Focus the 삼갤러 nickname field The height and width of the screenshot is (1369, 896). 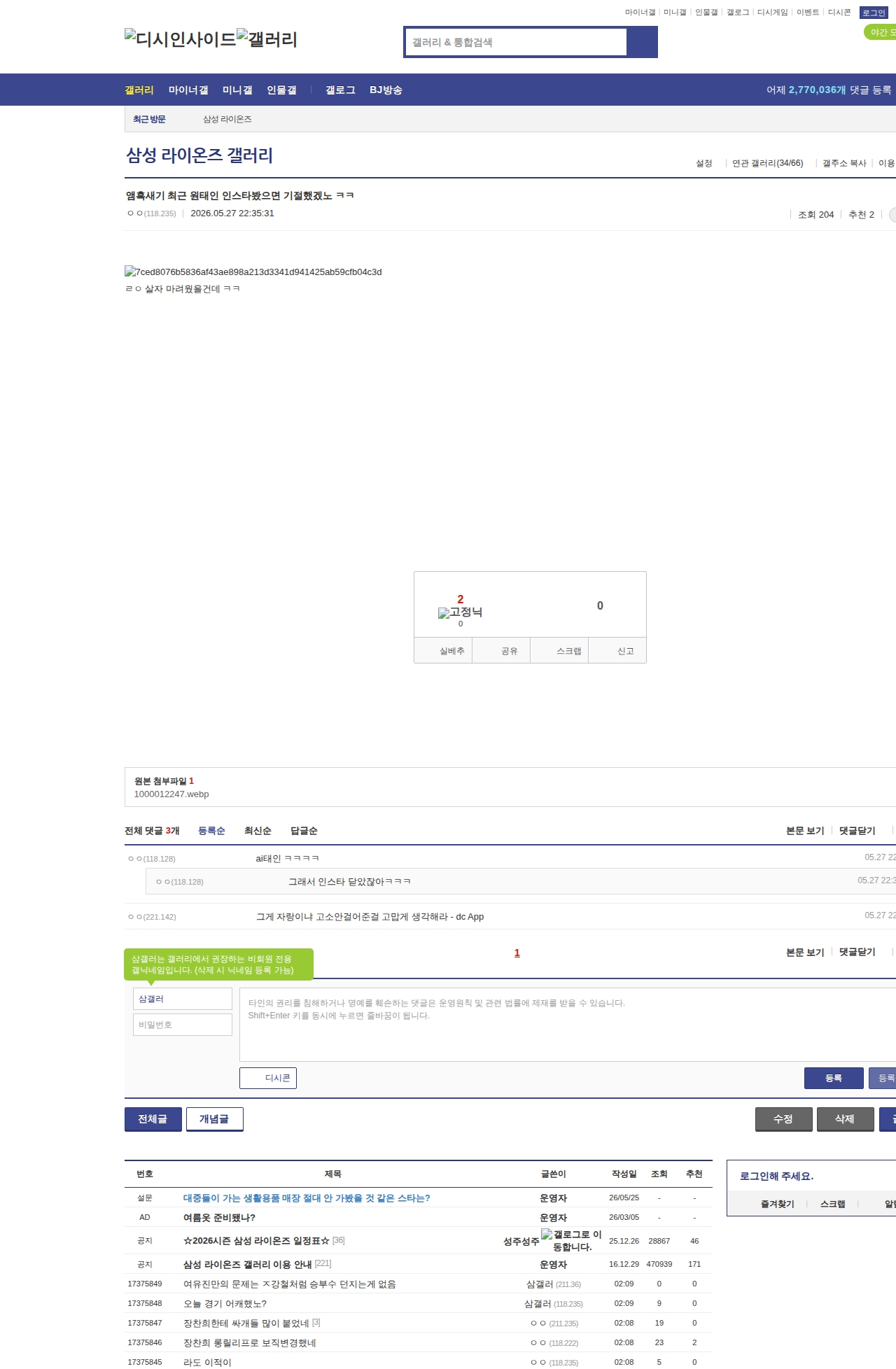pos(183,999)
